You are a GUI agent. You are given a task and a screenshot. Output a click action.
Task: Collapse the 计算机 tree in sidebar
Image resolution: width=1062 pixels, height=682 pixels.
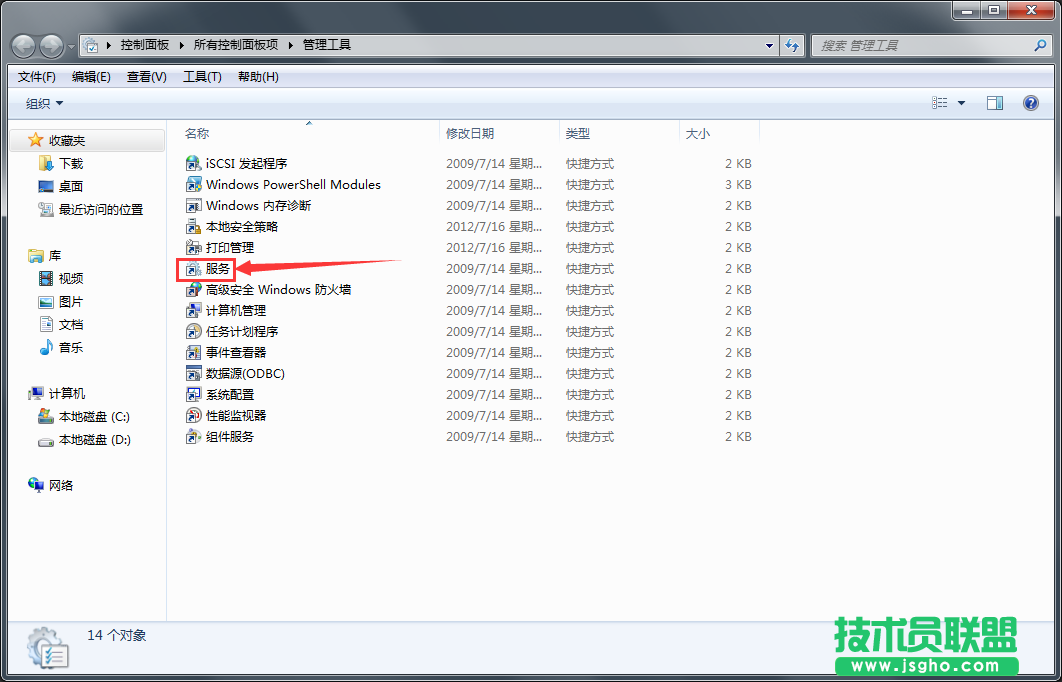[18, 394]
